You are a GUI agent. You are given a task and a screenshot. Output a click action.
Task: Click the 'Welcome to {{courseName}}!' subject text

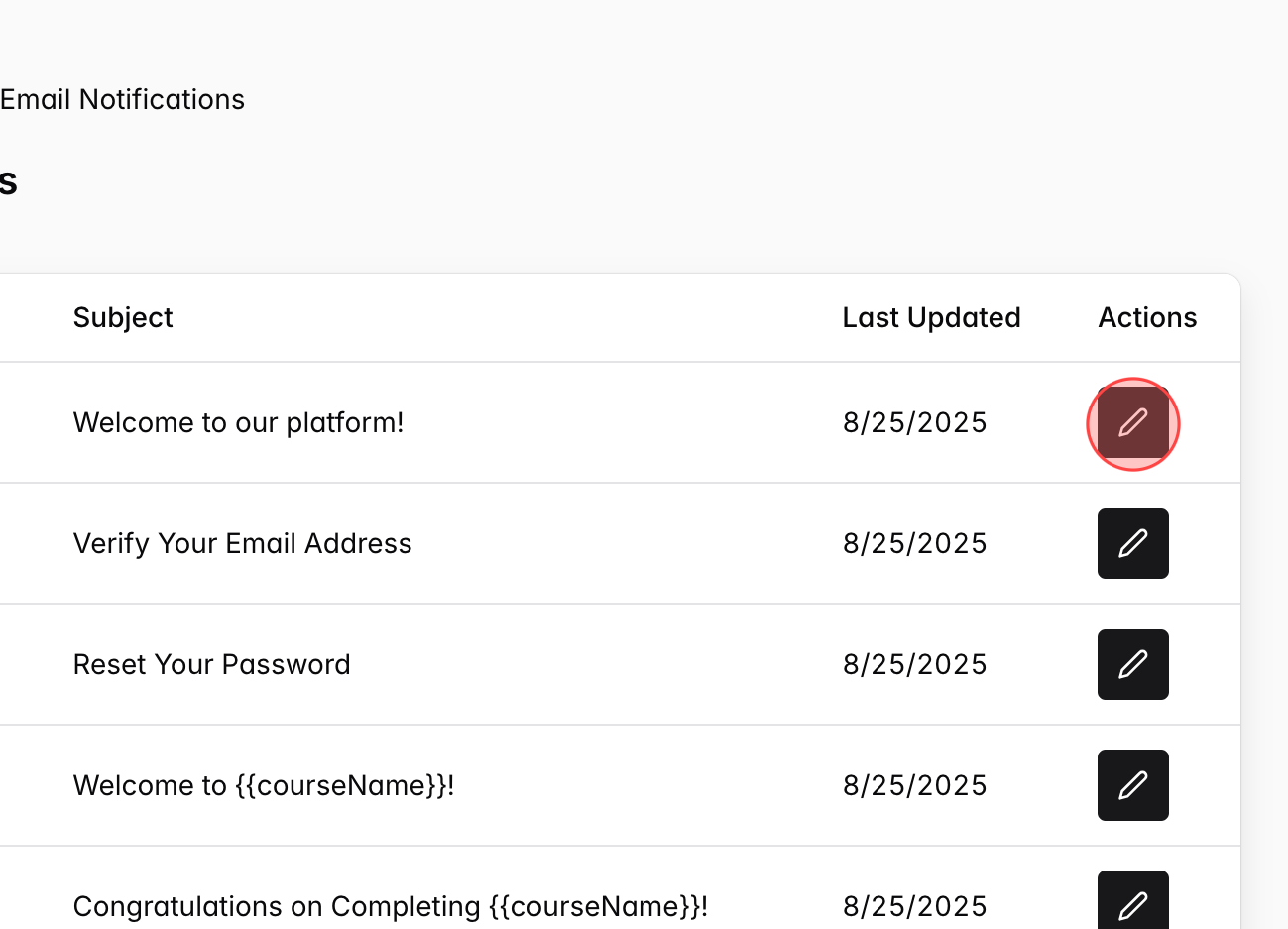tap(263, 785)
